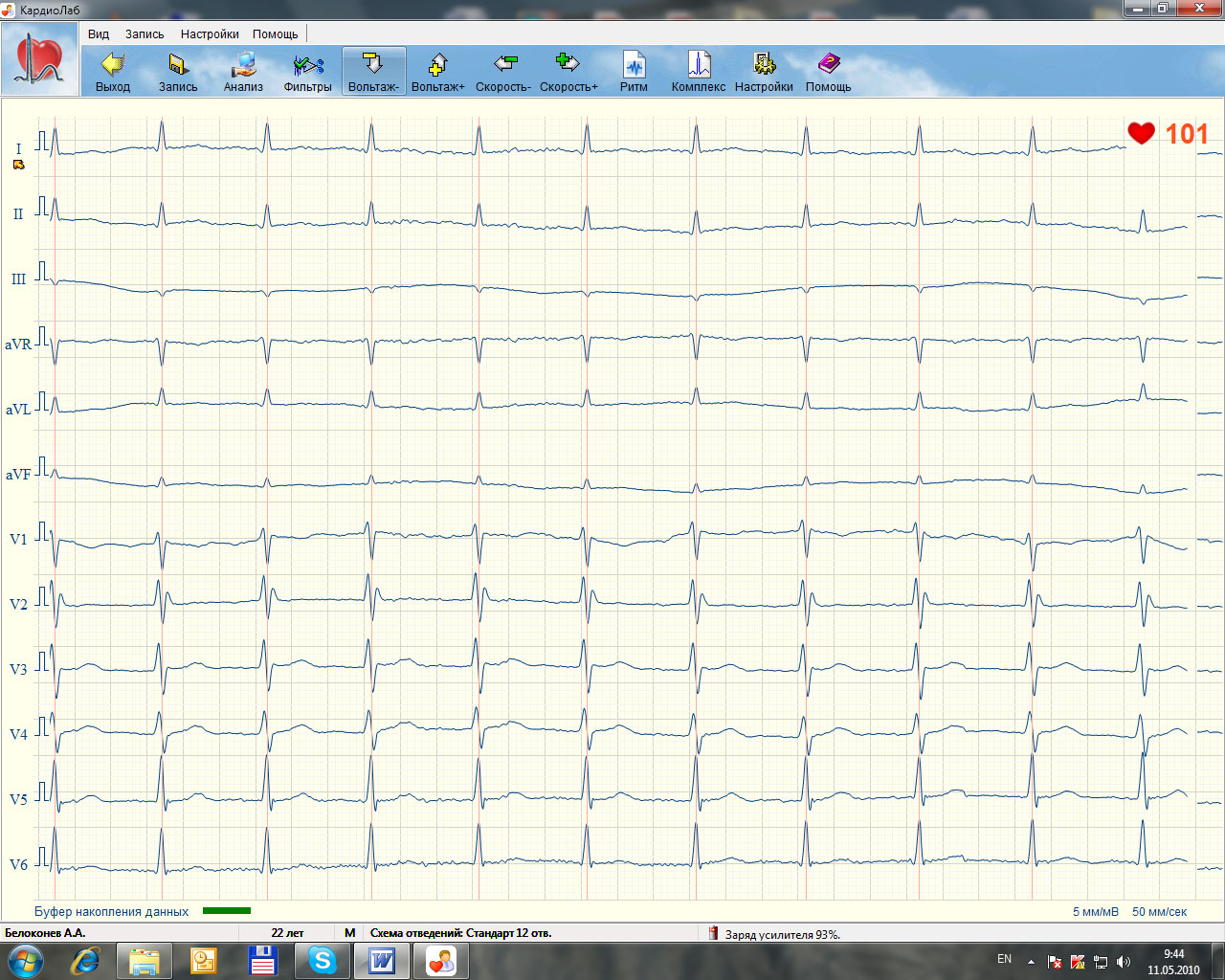Open Microsoft Word from the taskbar
Image resolution: width=1225 pixels, height=980 pixels.
tap(382, 960)
